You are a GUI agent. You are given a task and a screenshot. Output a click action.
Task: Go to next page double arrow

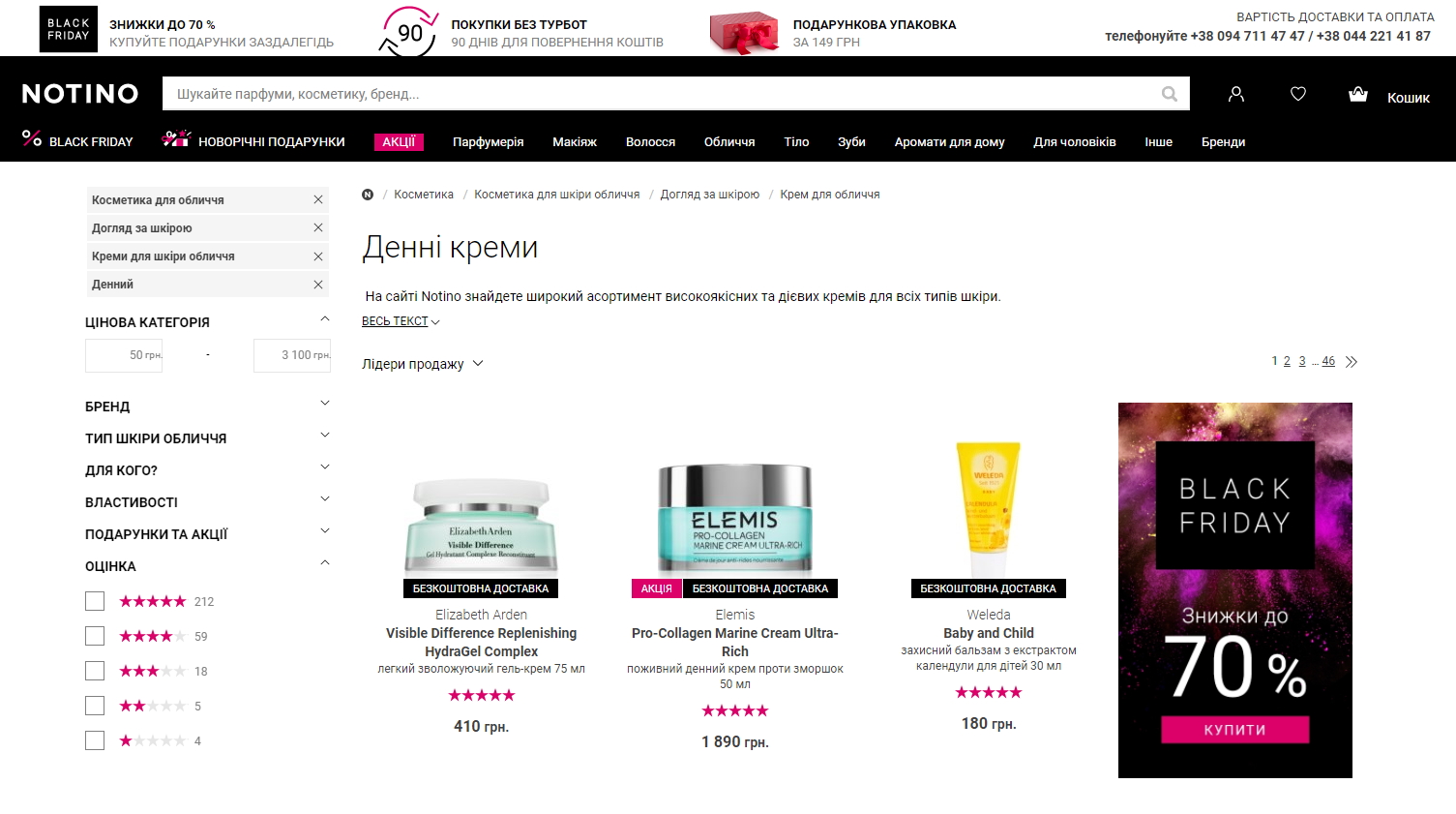coord(1352,362)
